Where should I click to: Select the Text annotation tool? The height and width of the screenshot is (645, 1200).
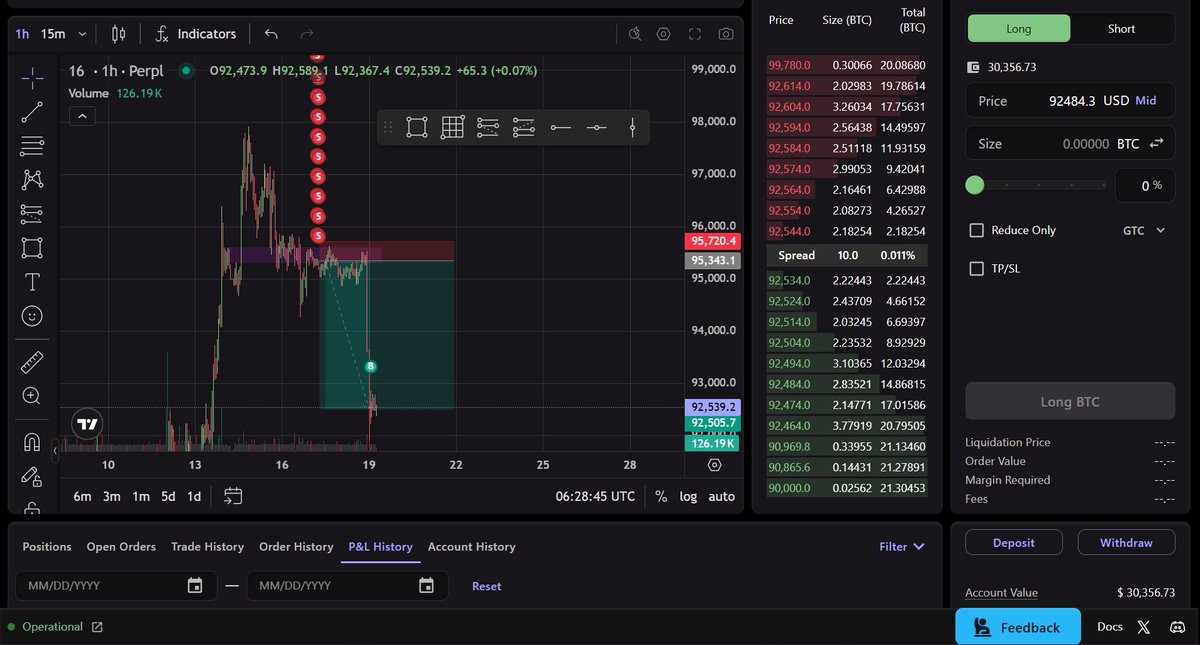coord(32,281)
